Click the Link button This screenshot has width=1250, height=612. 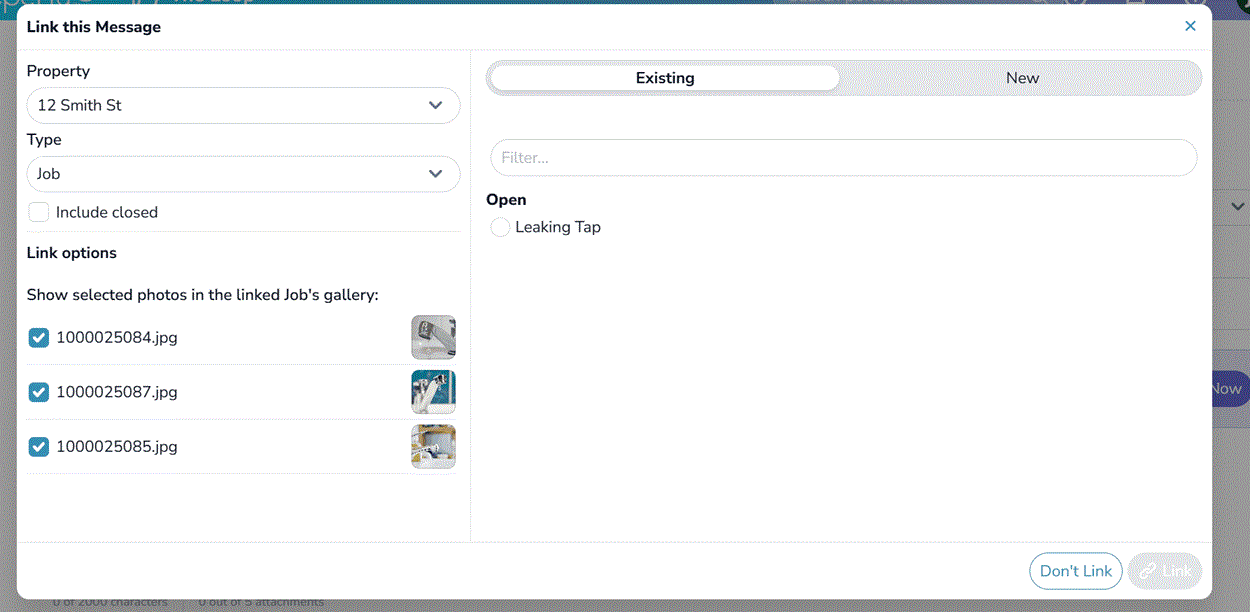1165,571
